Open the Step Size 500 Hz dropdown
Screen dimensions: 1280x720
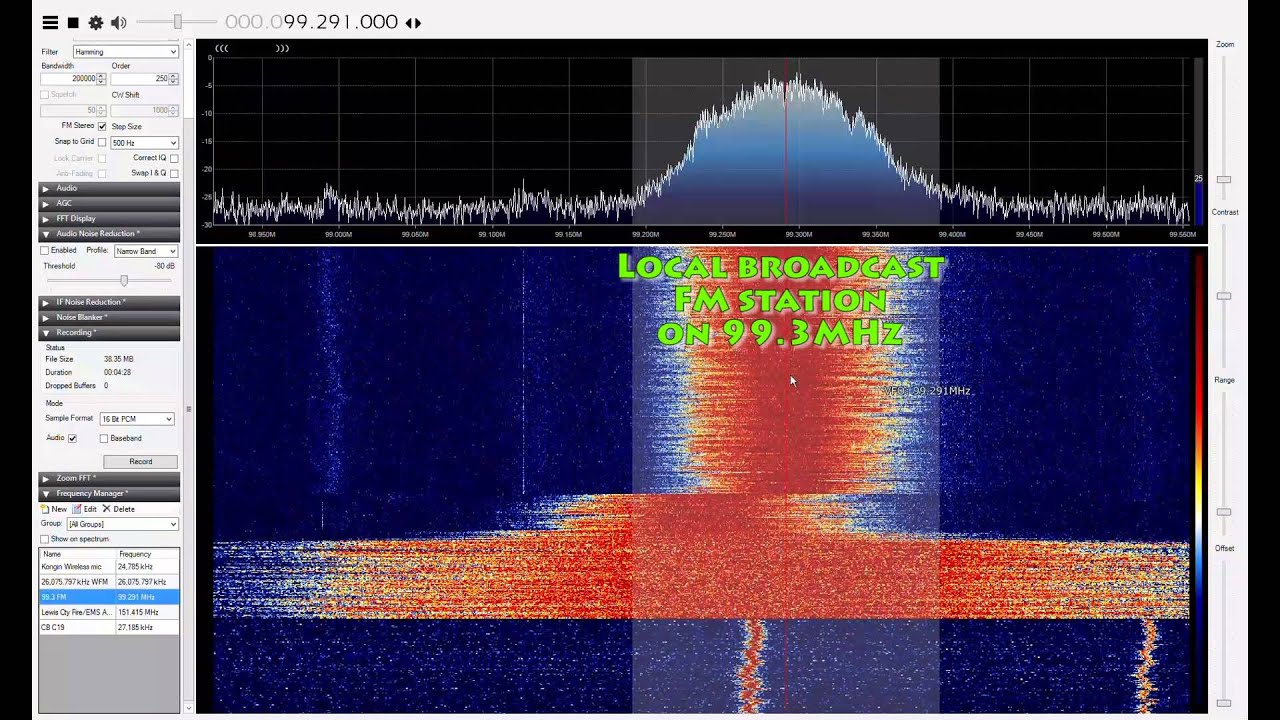144,143
